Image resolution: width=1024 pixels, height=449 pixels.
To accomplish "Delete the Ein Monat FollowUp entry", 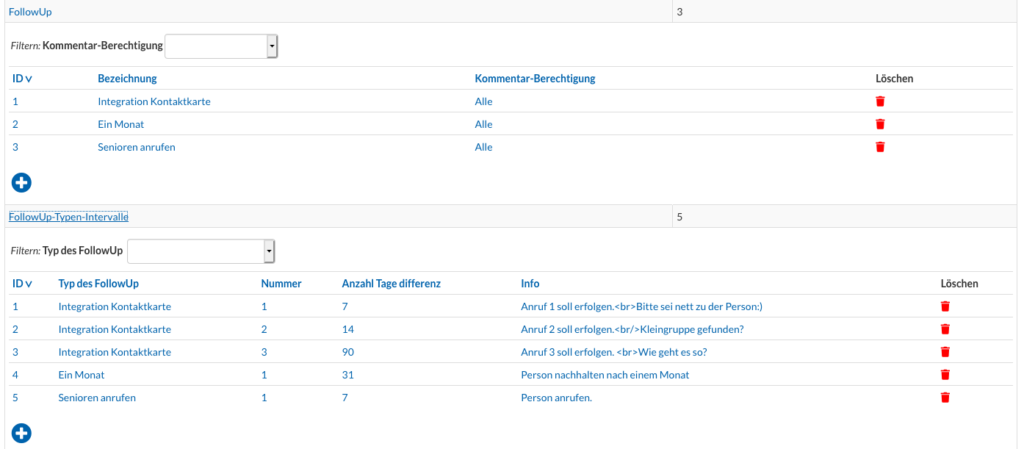I will pyautogui.click(x=880, y=124).
